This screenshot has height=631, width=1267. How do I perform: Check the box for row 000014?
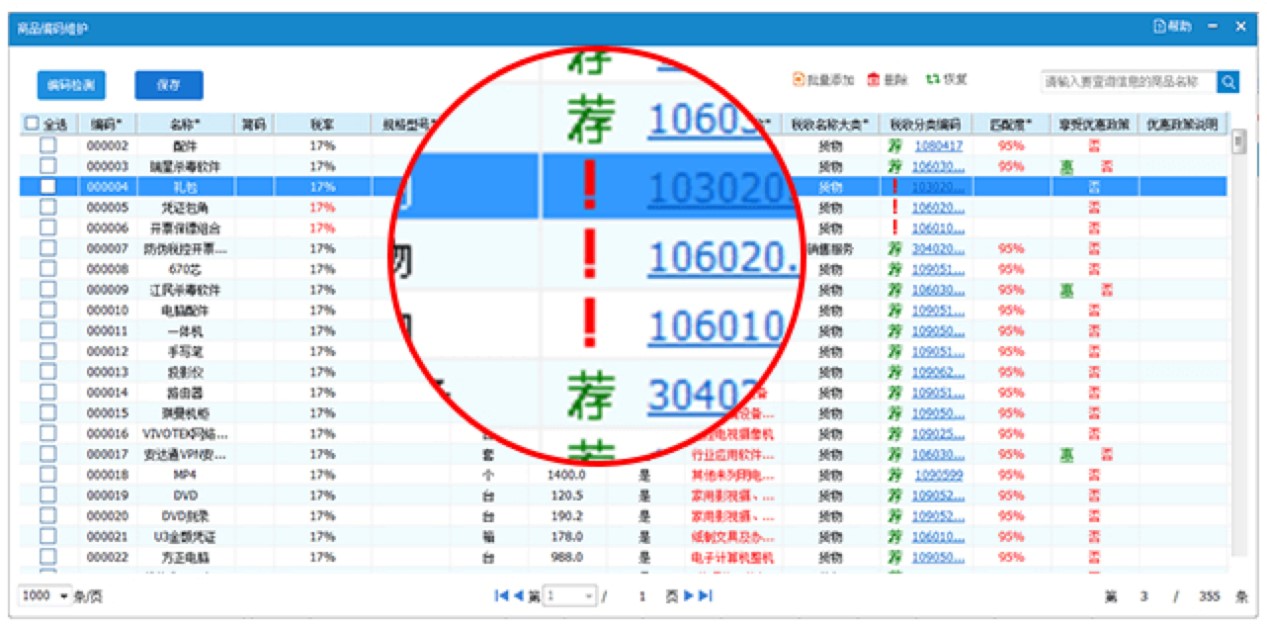48,393
